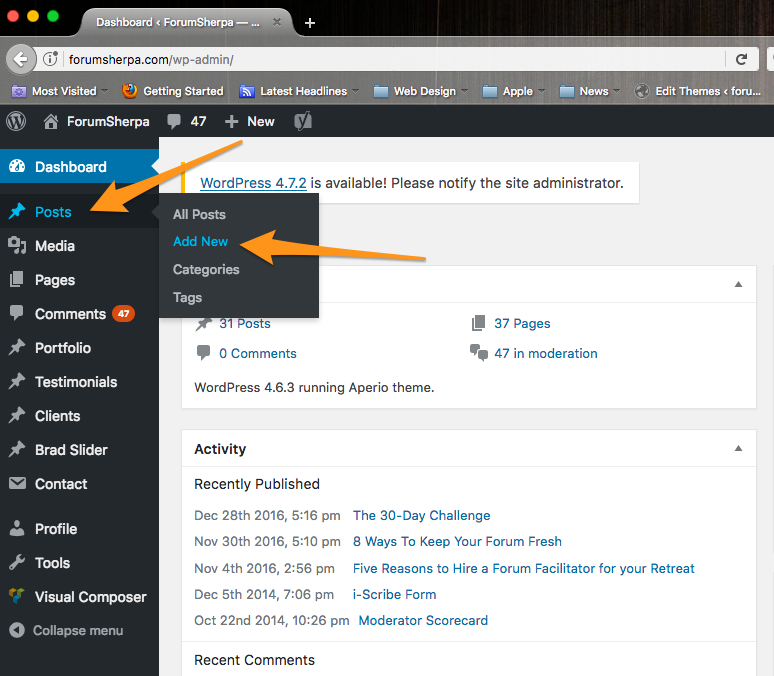Click the Collapse menu arrow icon
Screen dimensions: 774x676
(17, 630)
